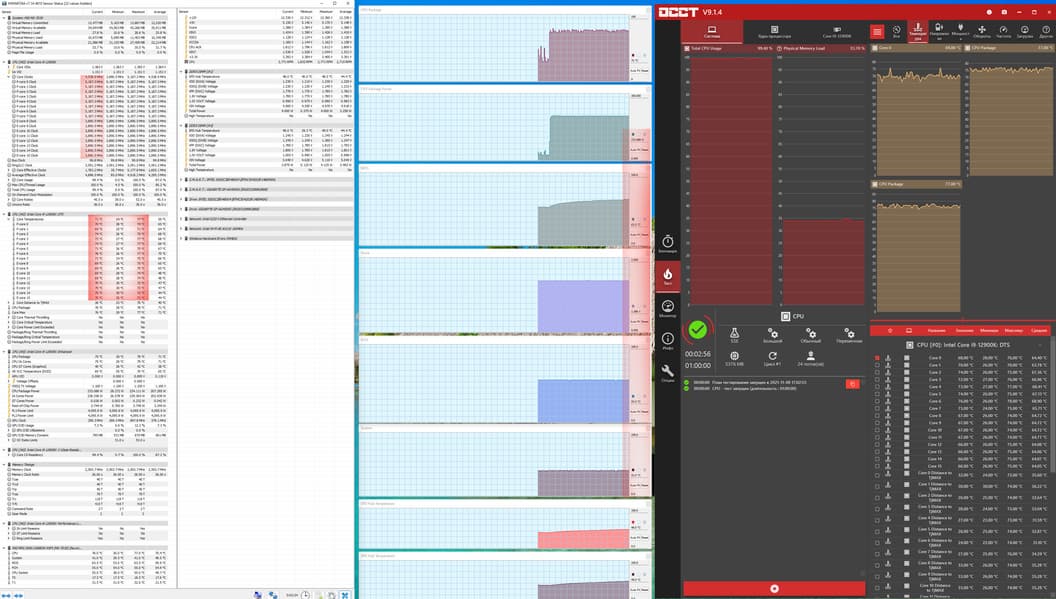Click the SSE instruction set flask icon

734,335
